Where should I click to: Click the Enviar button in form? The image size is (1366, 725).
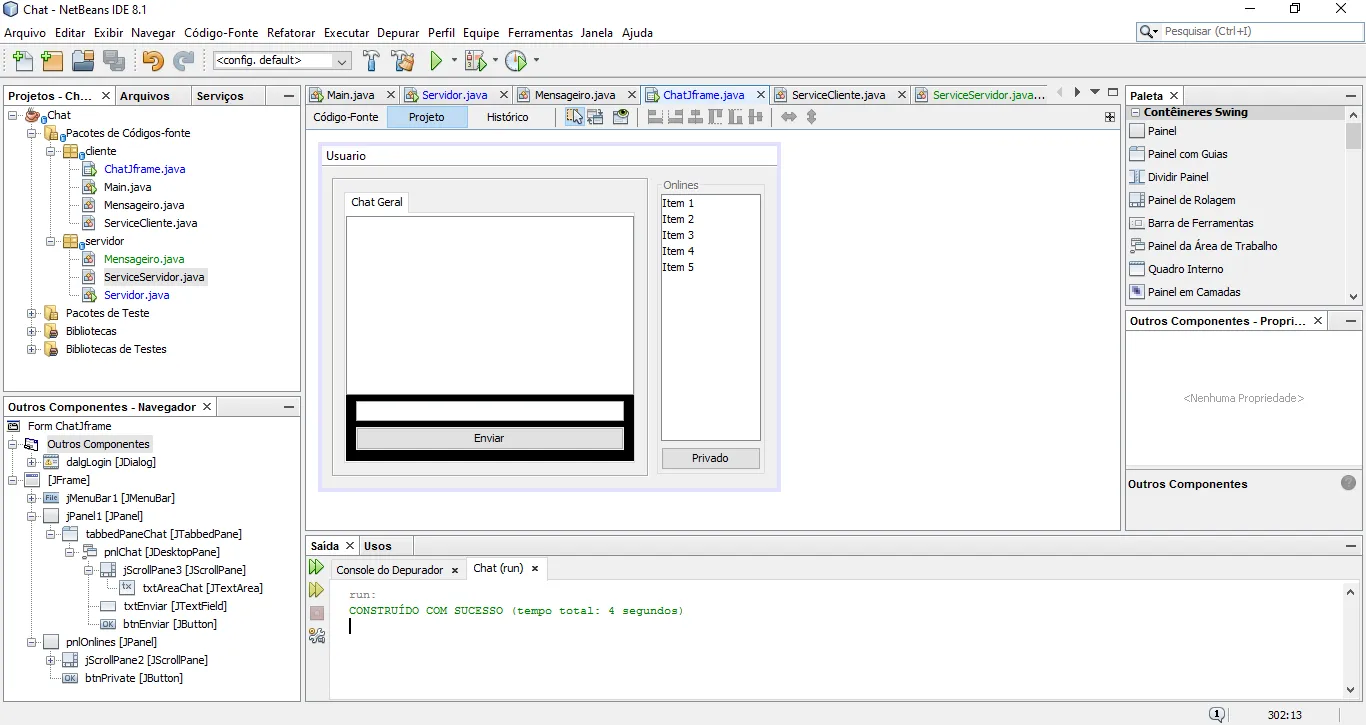click(489, 438)
